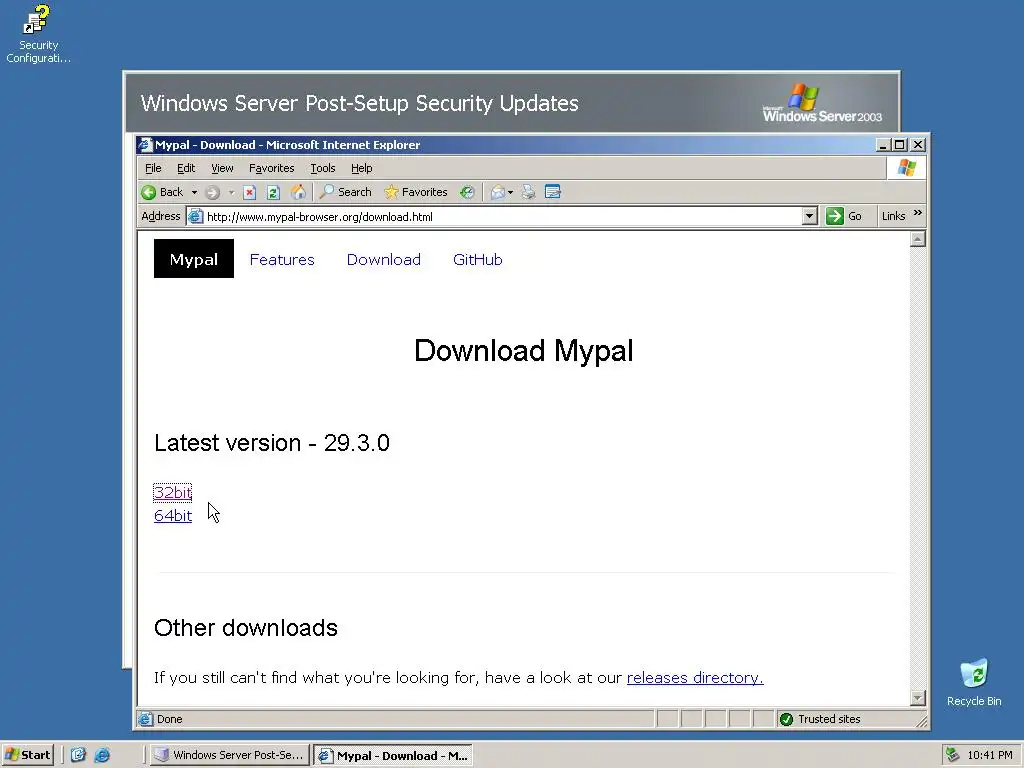Click the Download Mypal heading
Screen dimensions: 1024x768
point(524,351)
